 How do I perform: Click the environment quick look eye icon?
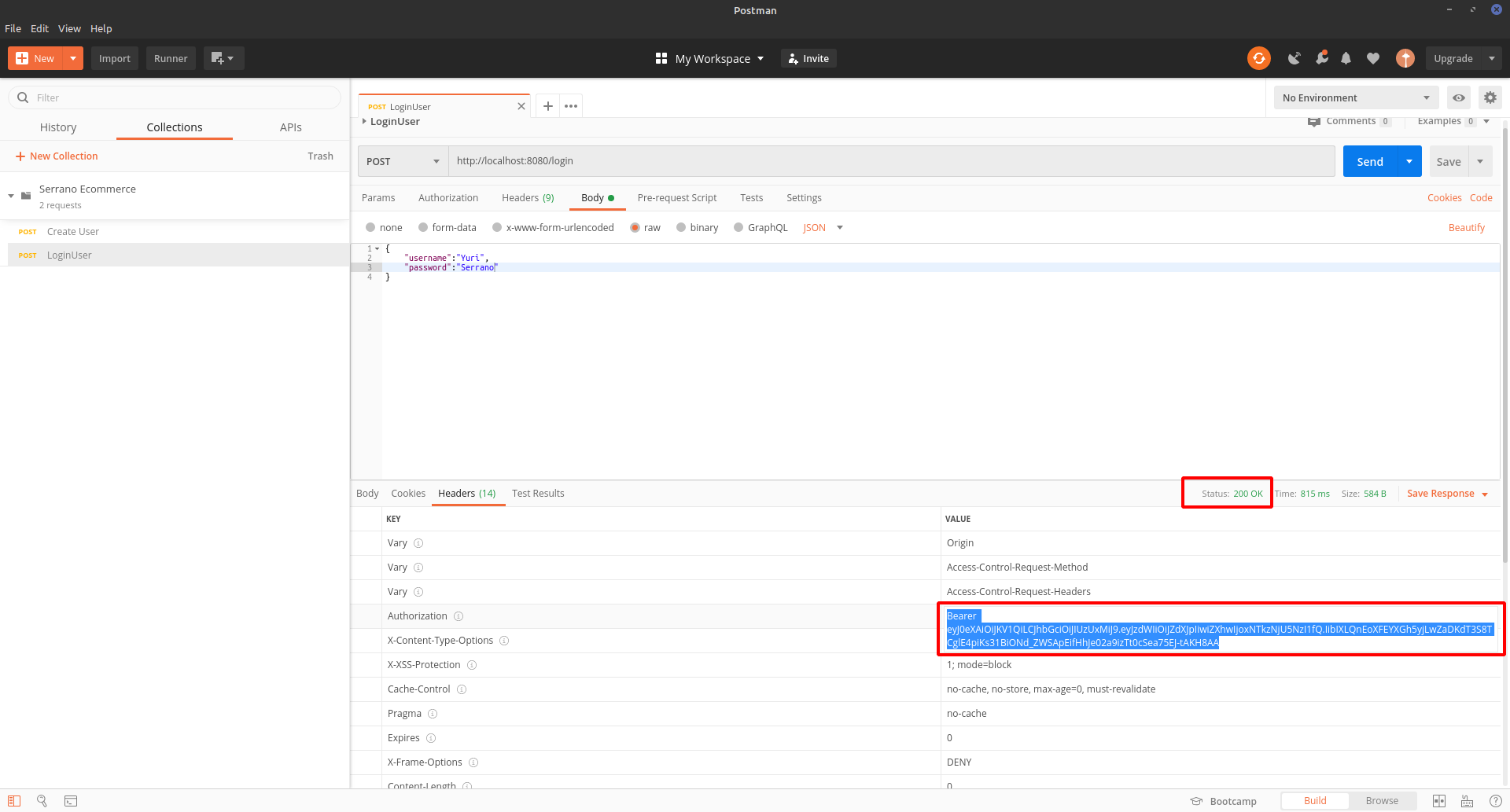click(1459, 97)
